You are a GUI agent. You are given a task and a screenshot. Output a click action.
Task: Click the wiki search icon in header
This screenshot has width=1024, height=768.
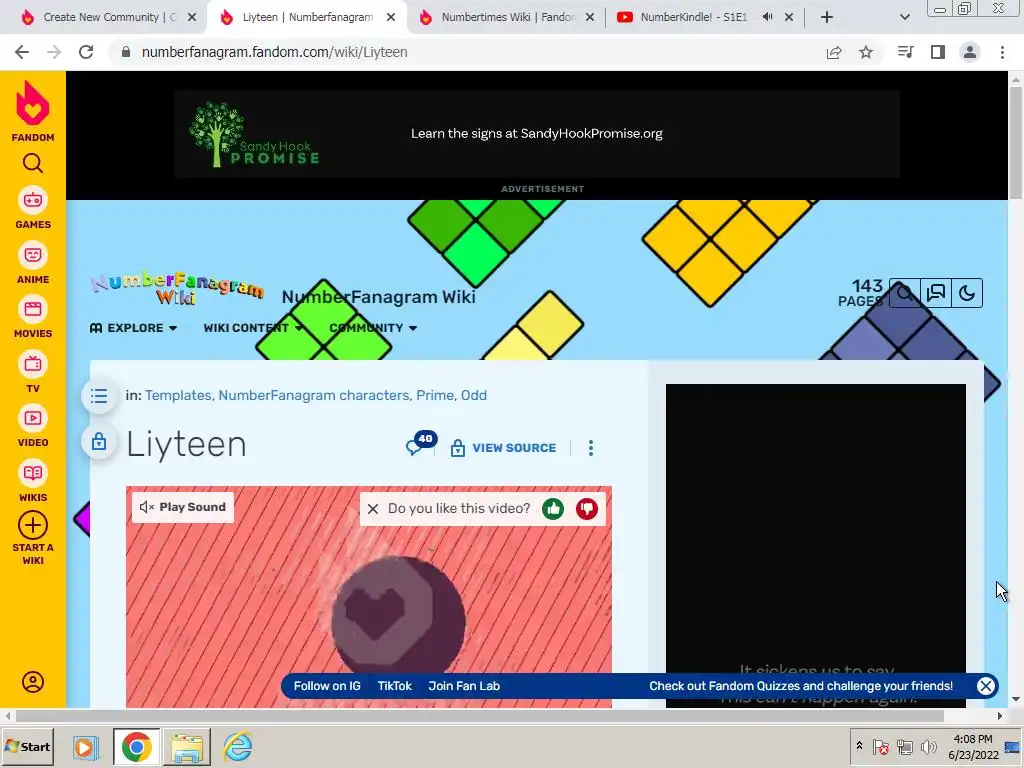905,293
